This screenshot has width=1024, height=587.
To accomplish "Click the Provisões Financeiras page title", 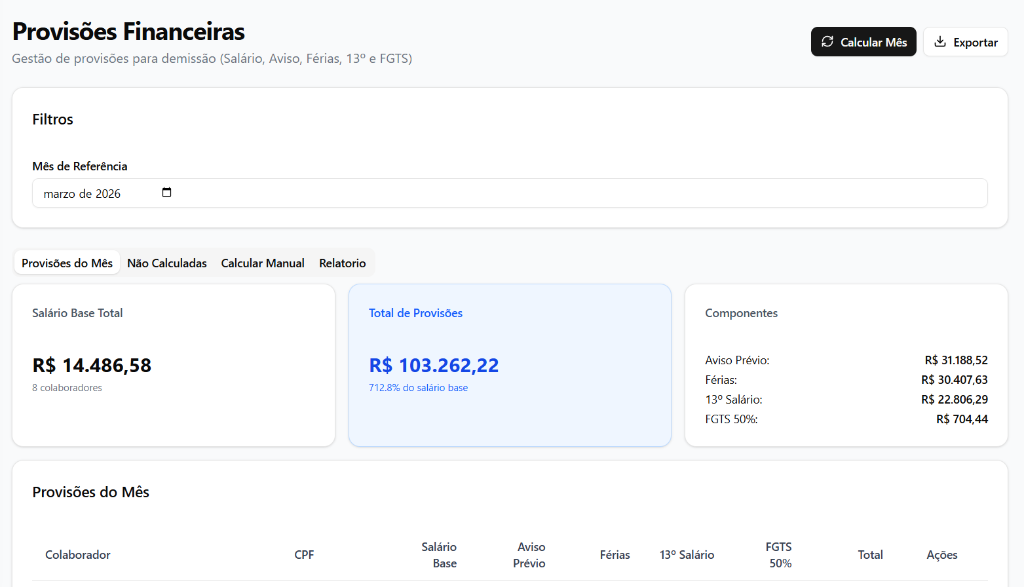I will 129,31.
